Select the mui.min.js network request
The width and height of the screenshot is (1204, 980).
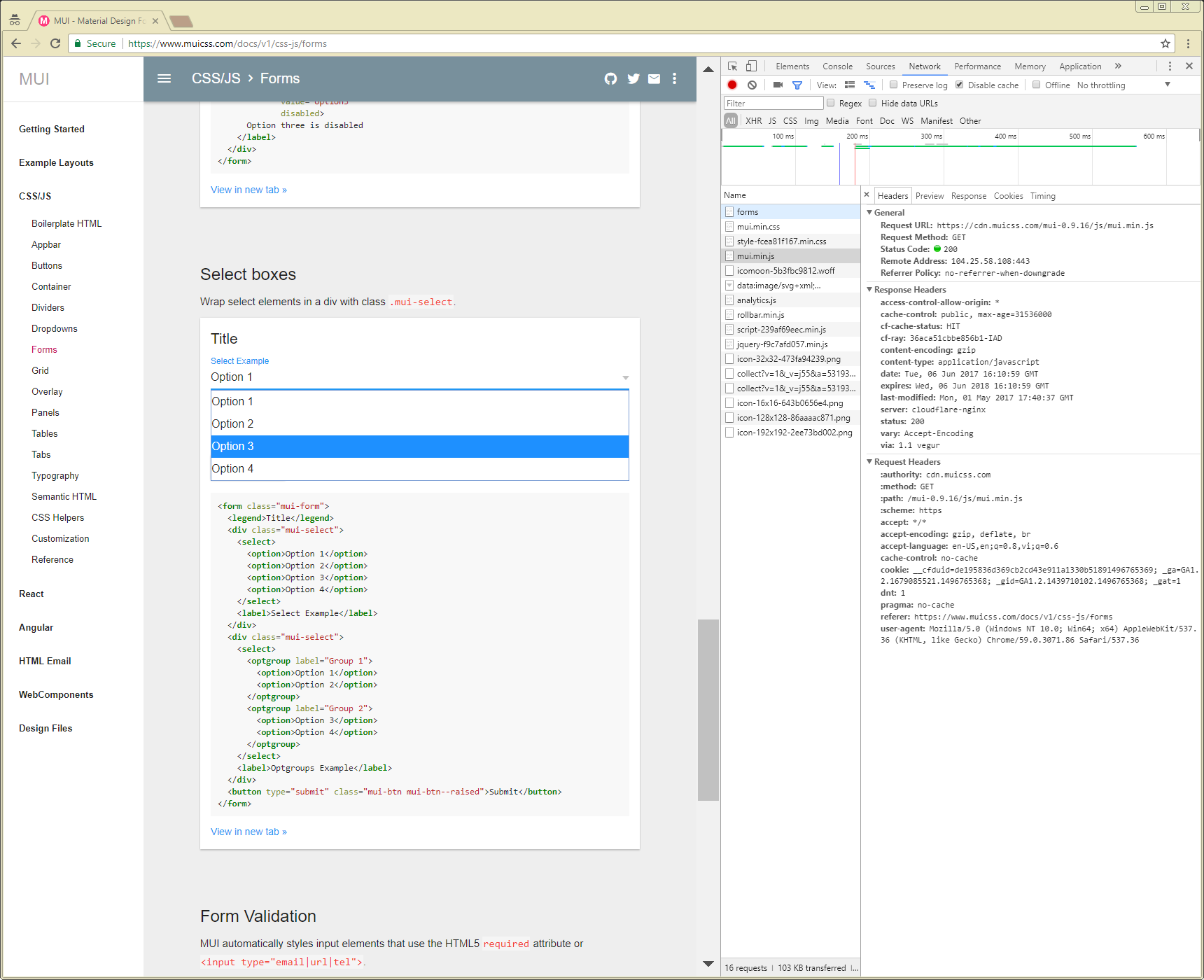756,255
